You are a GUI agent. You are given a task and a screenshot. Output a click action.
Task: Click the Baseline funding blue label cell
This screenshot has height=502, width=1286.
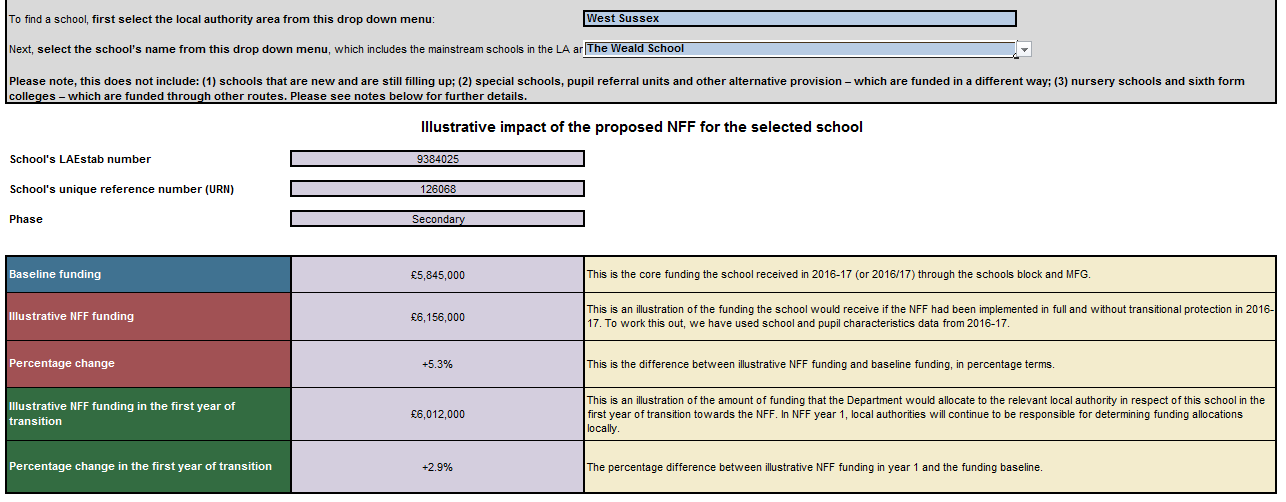click(148, 275)
